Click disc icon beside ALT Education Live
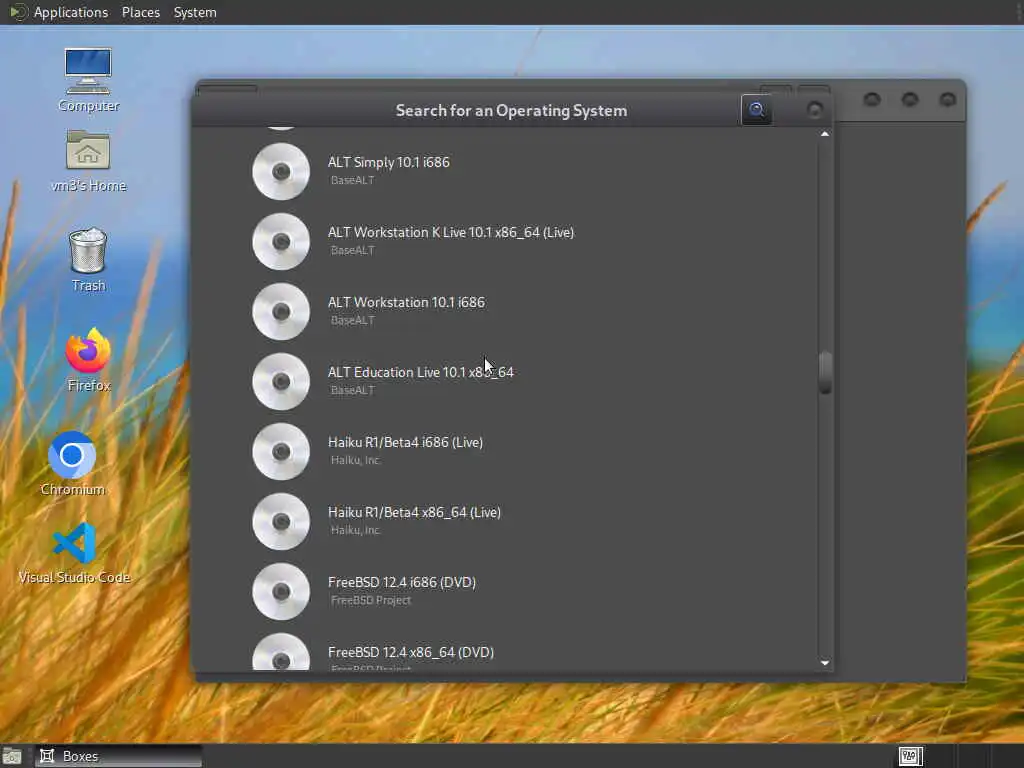The image size is (1024, 768). (281, 381)
